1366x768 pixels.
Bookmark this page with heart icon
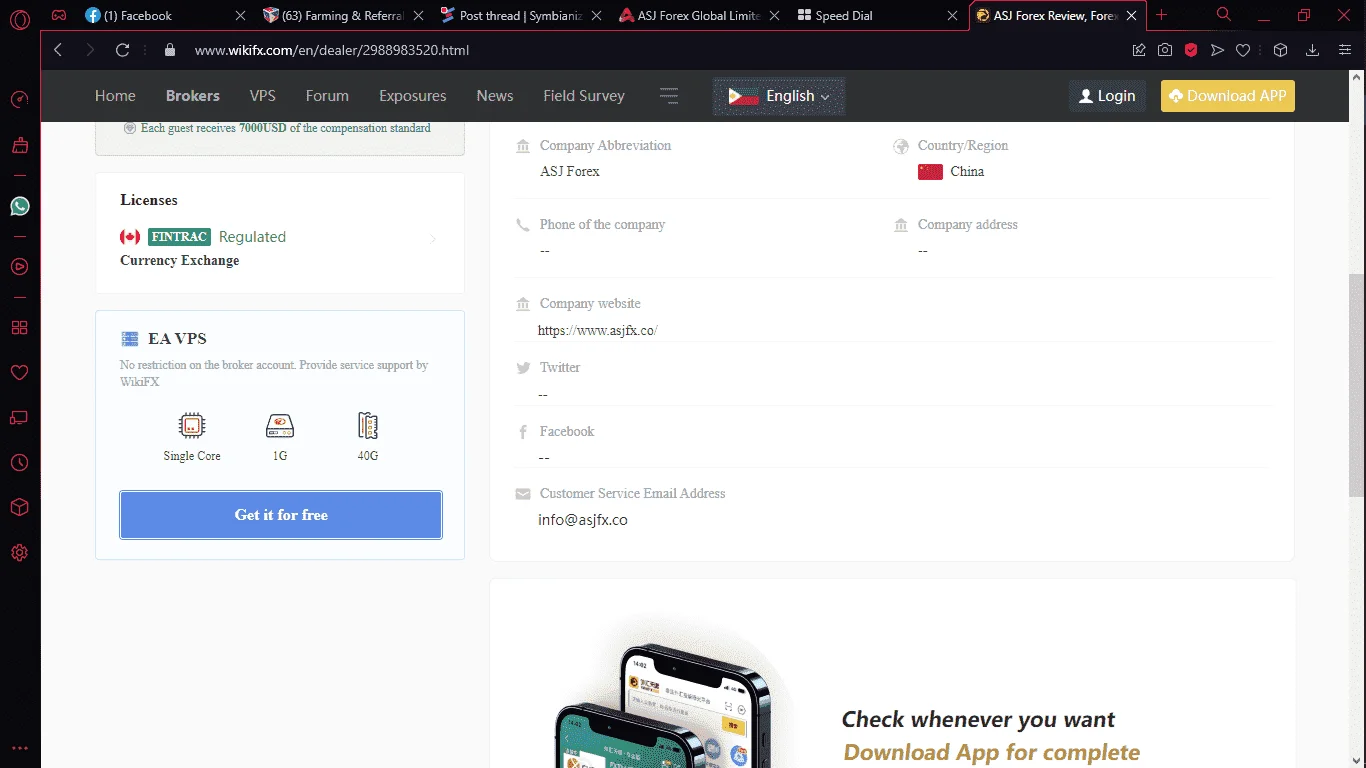(x=1243, y=50)
